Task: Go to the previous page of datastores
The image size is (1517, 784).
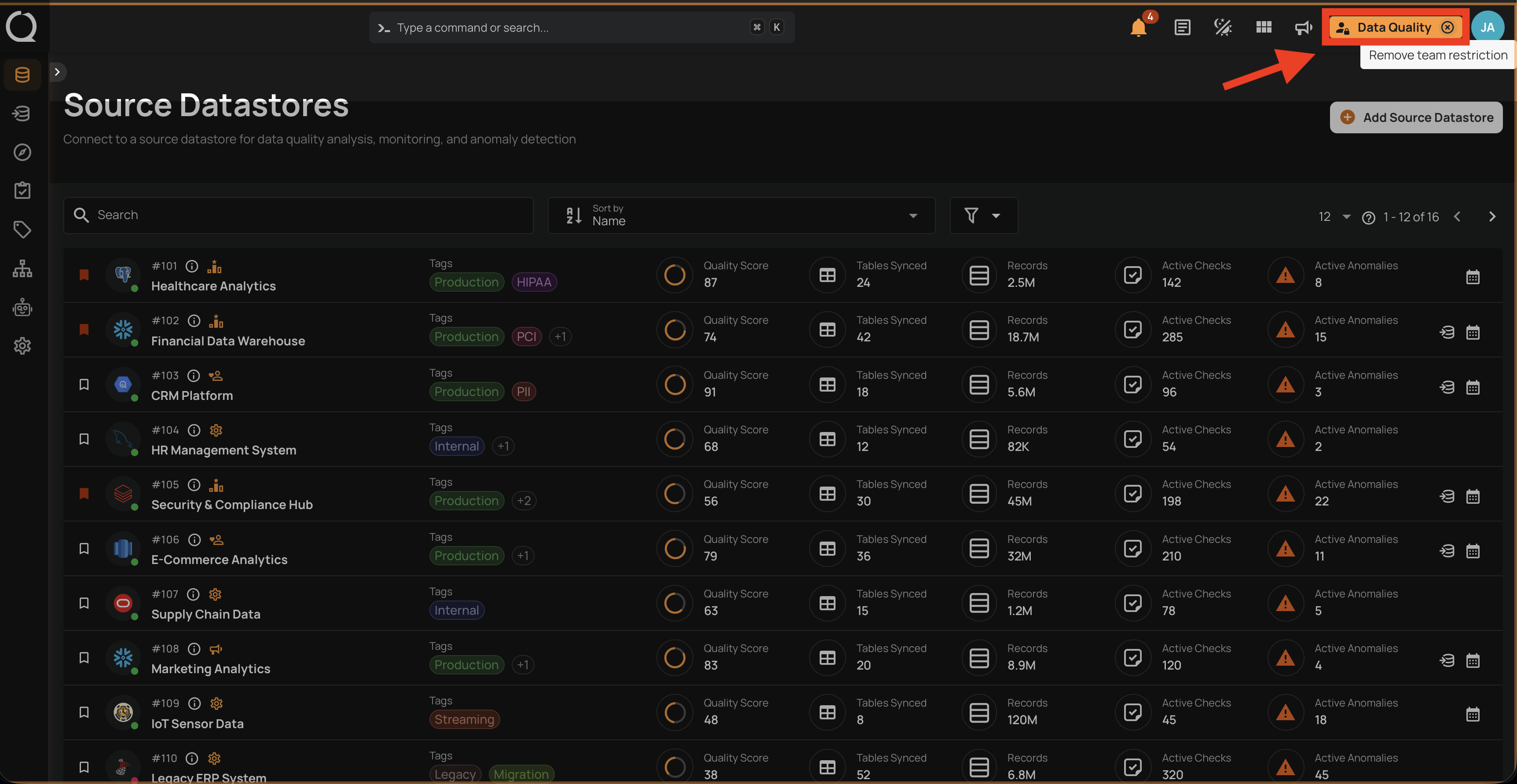Action: point(1457,217)
